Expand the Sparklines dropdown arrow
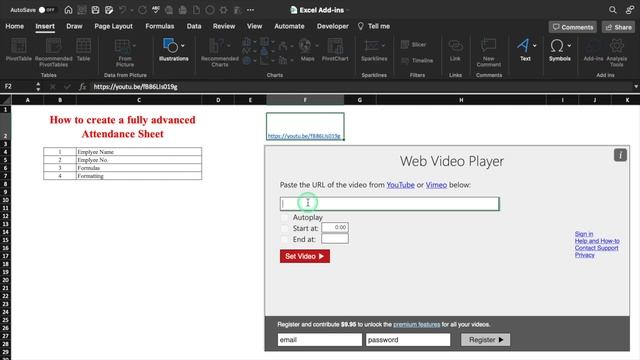This screenshot has height=360, width=640. click(383, 46)
